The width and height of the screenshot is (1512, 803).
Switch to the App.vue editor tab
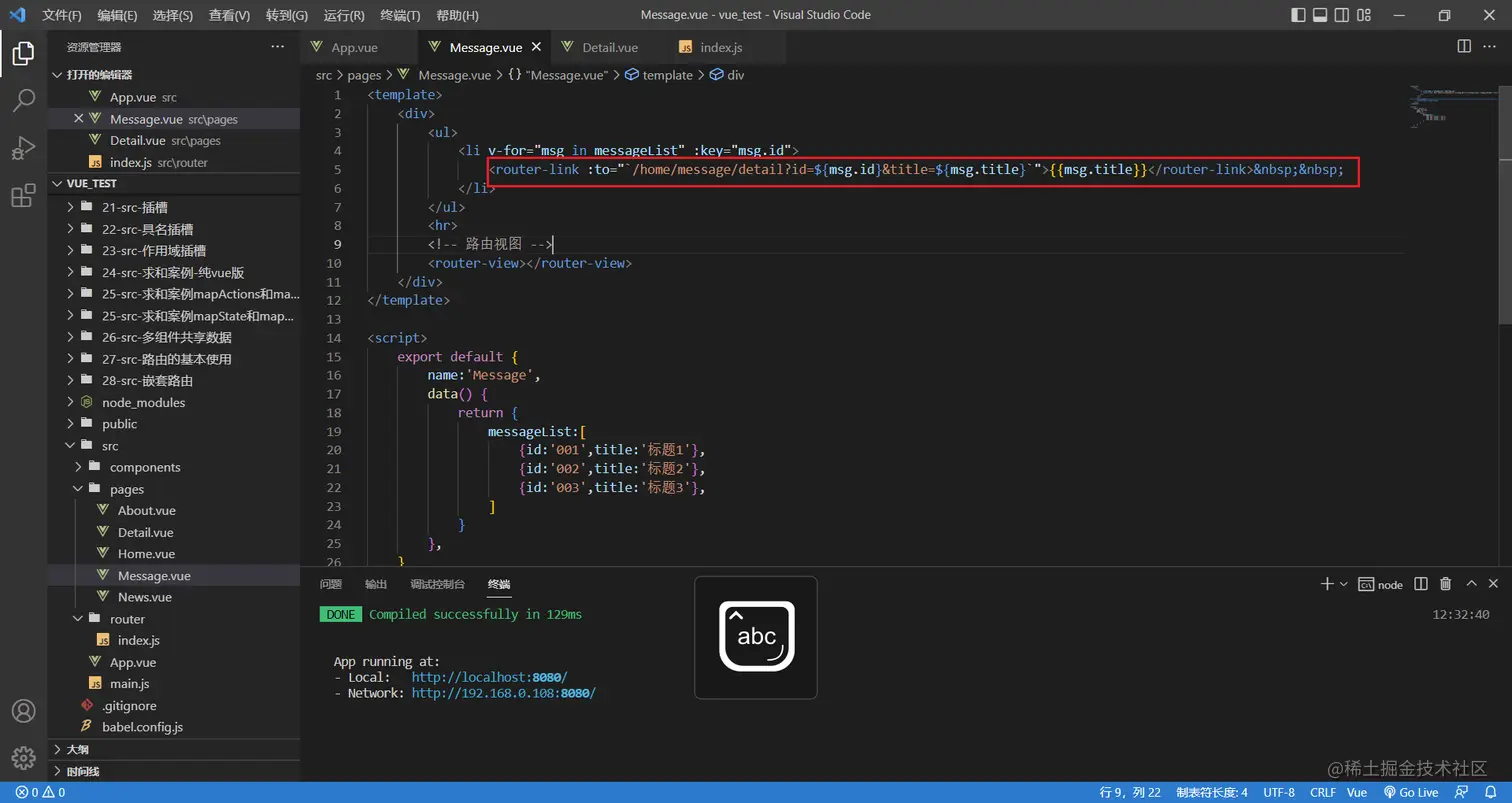pyautogui.click(x=355, y=47)
